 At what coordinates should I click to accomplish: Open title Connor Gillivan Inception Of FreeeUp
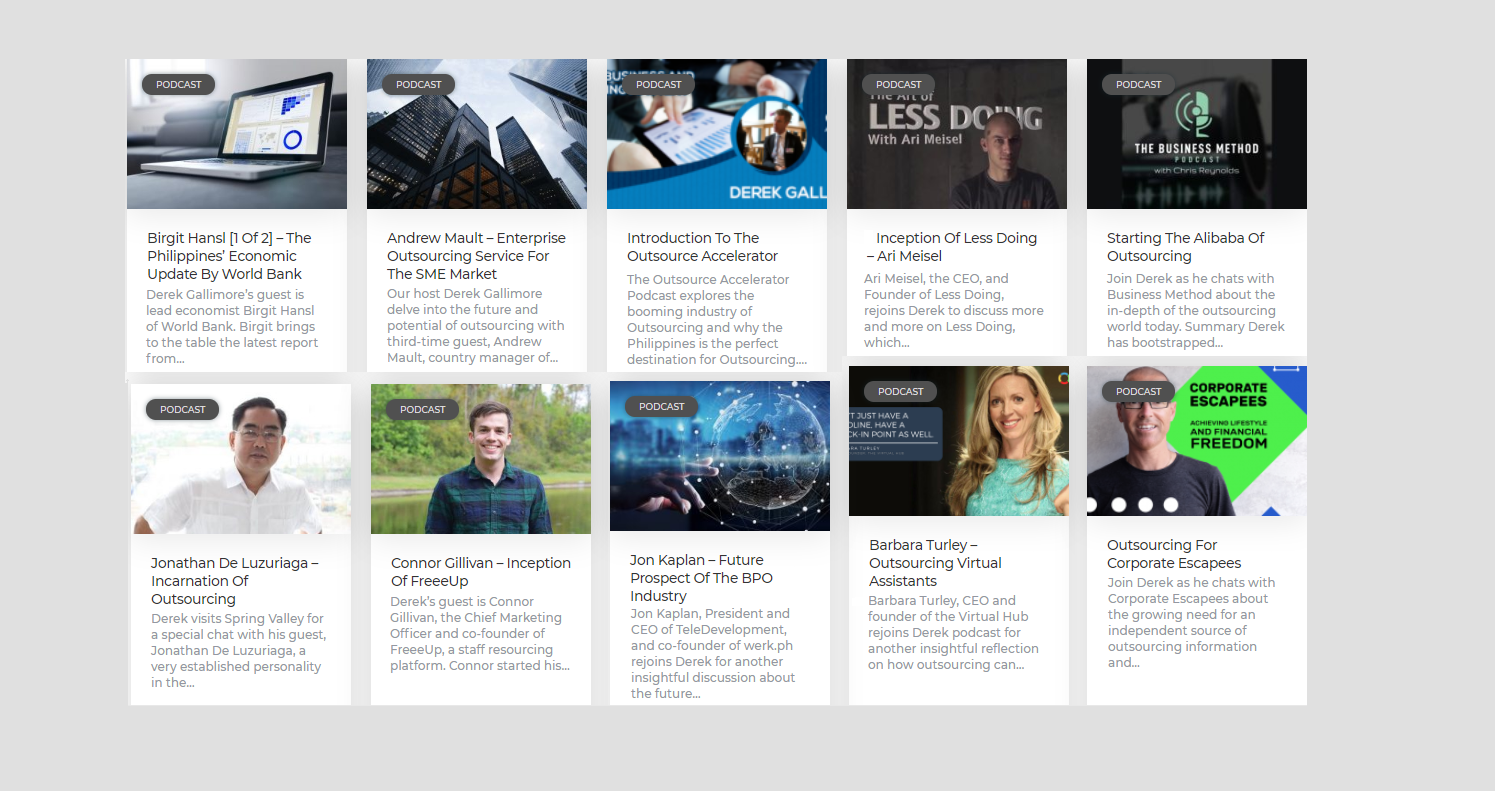tap(481, 572)
